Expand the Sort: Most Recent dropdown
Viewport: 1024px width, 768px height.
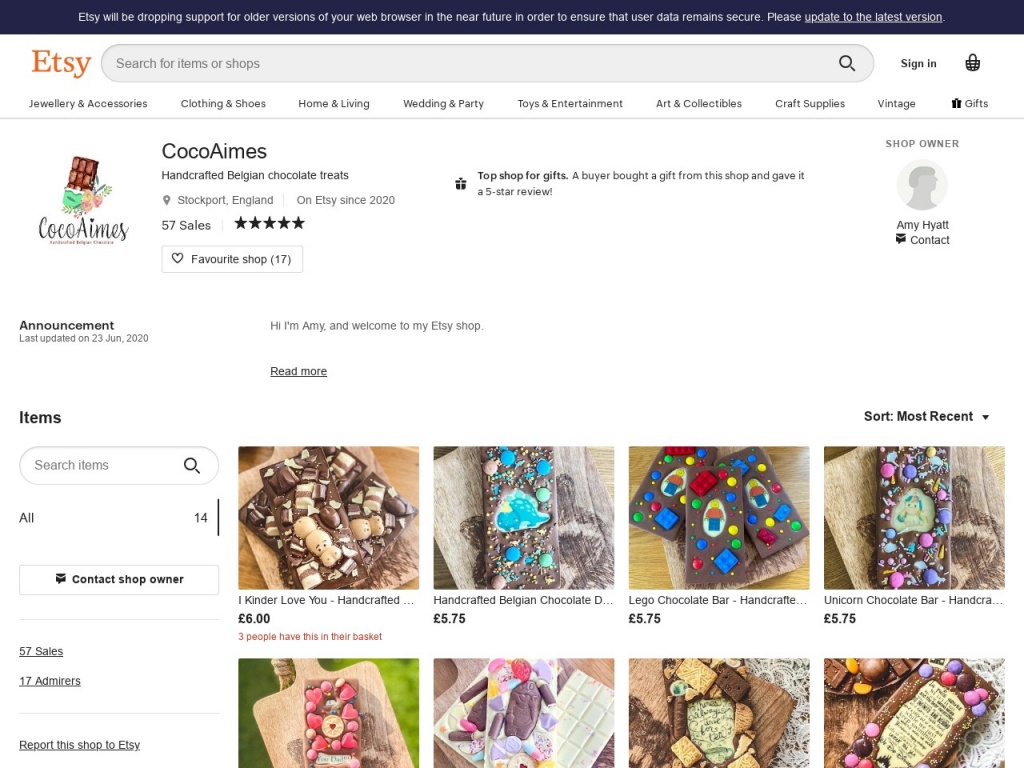[926, 416]
